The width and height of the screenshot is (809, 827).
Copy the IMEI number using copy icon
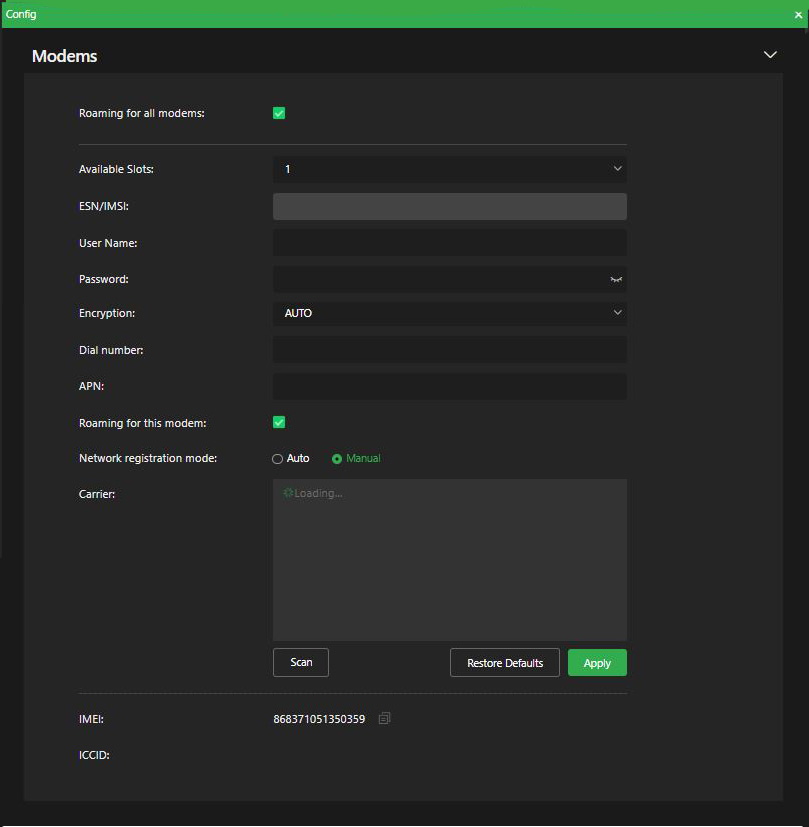pos(385,718)
